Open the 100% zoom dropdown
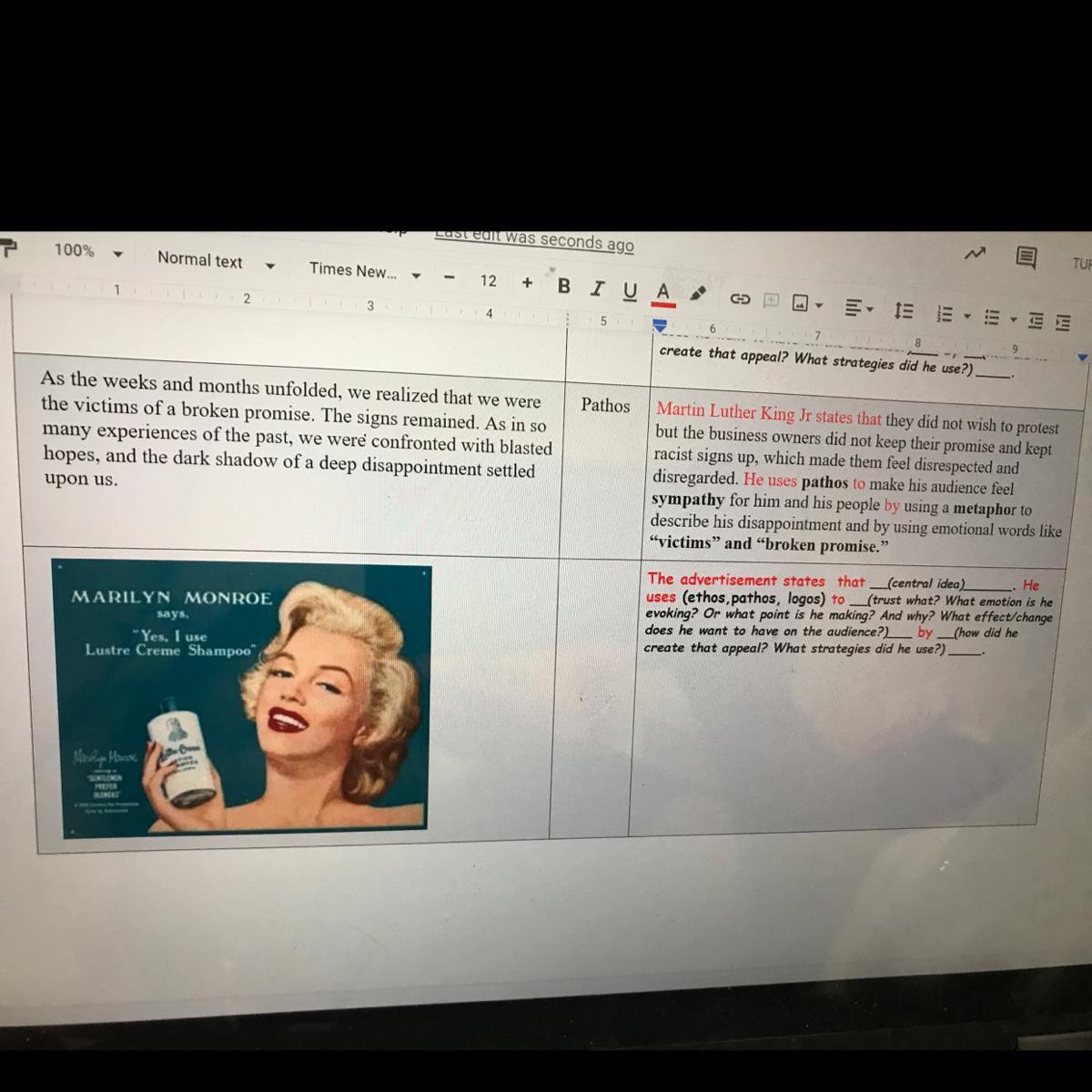Image resolution: width=1092 pixels, height=1092 pixels. click(87, 251)
